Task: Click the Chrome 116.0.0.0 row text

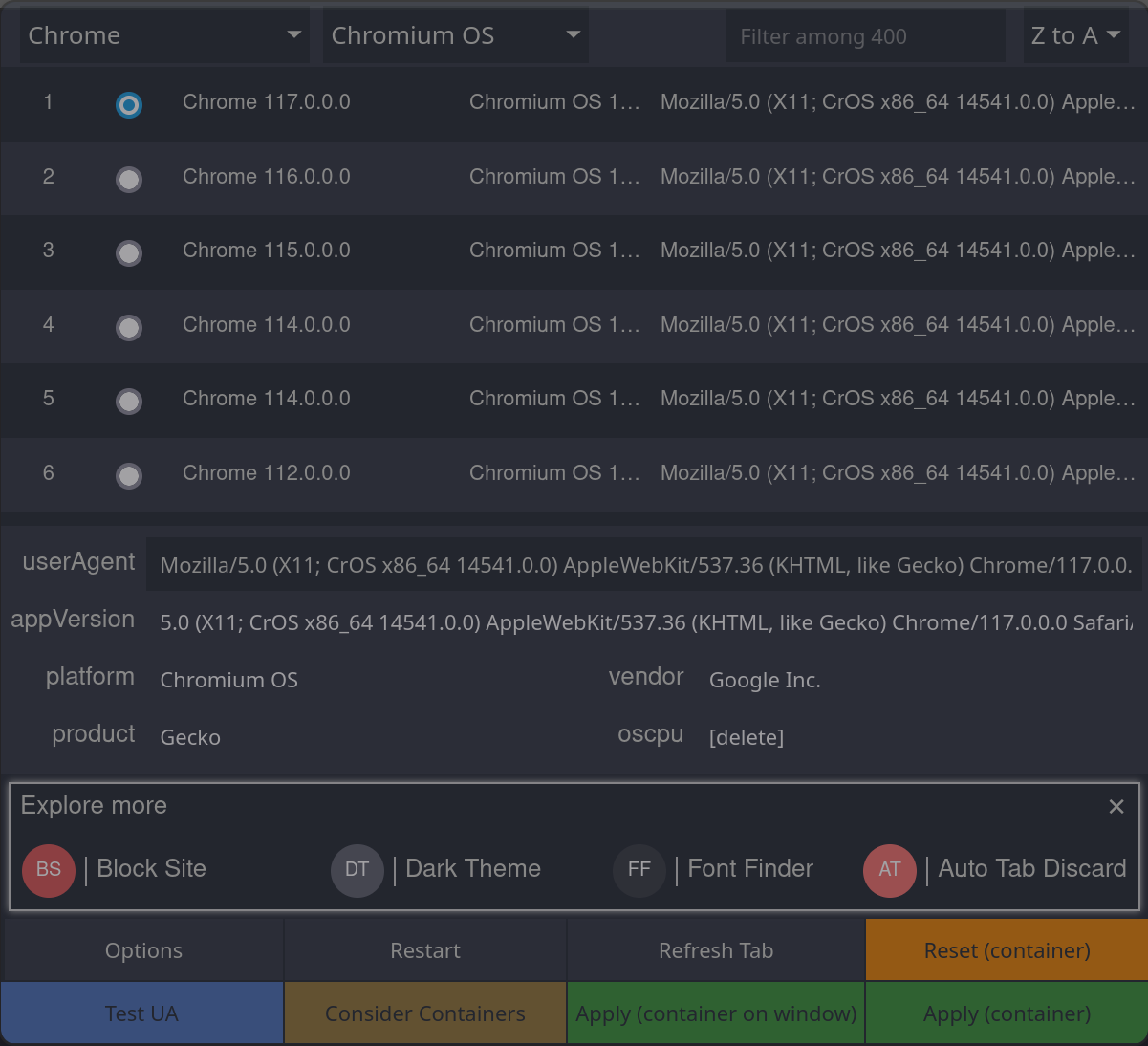Action: pos(267,177)
